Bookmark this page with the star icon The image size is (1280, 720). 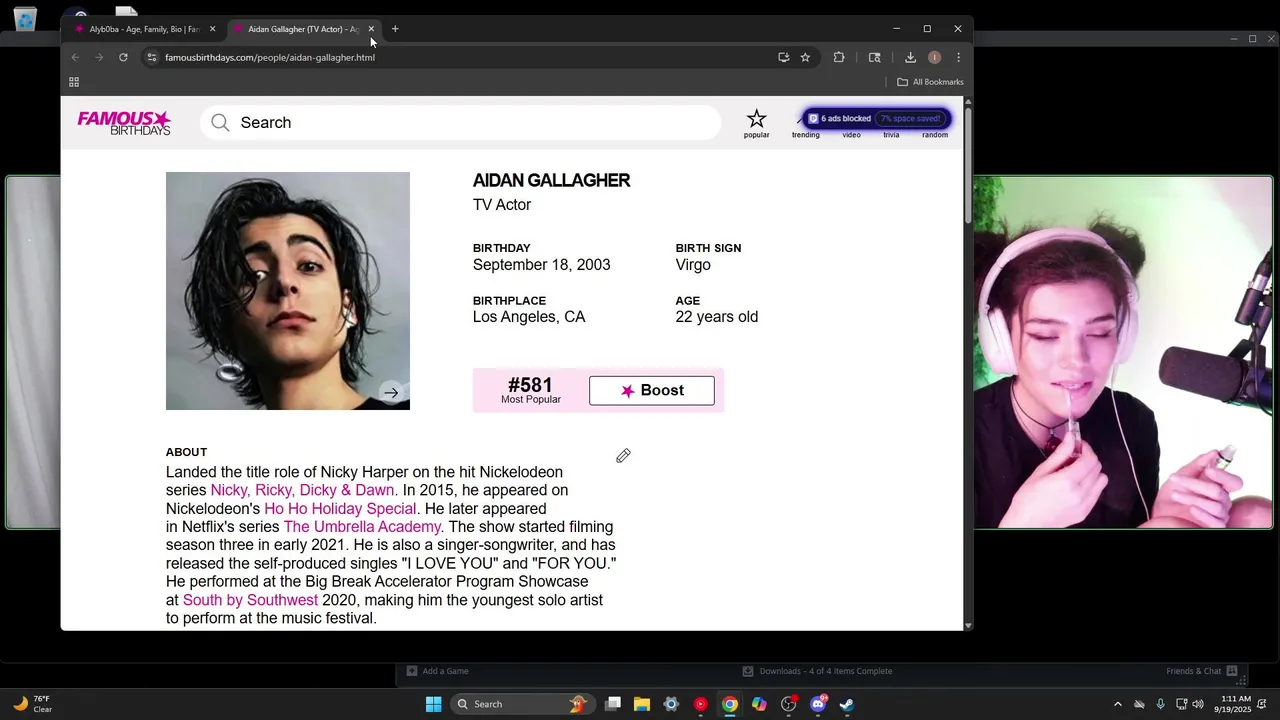click(x=805, y=57)
